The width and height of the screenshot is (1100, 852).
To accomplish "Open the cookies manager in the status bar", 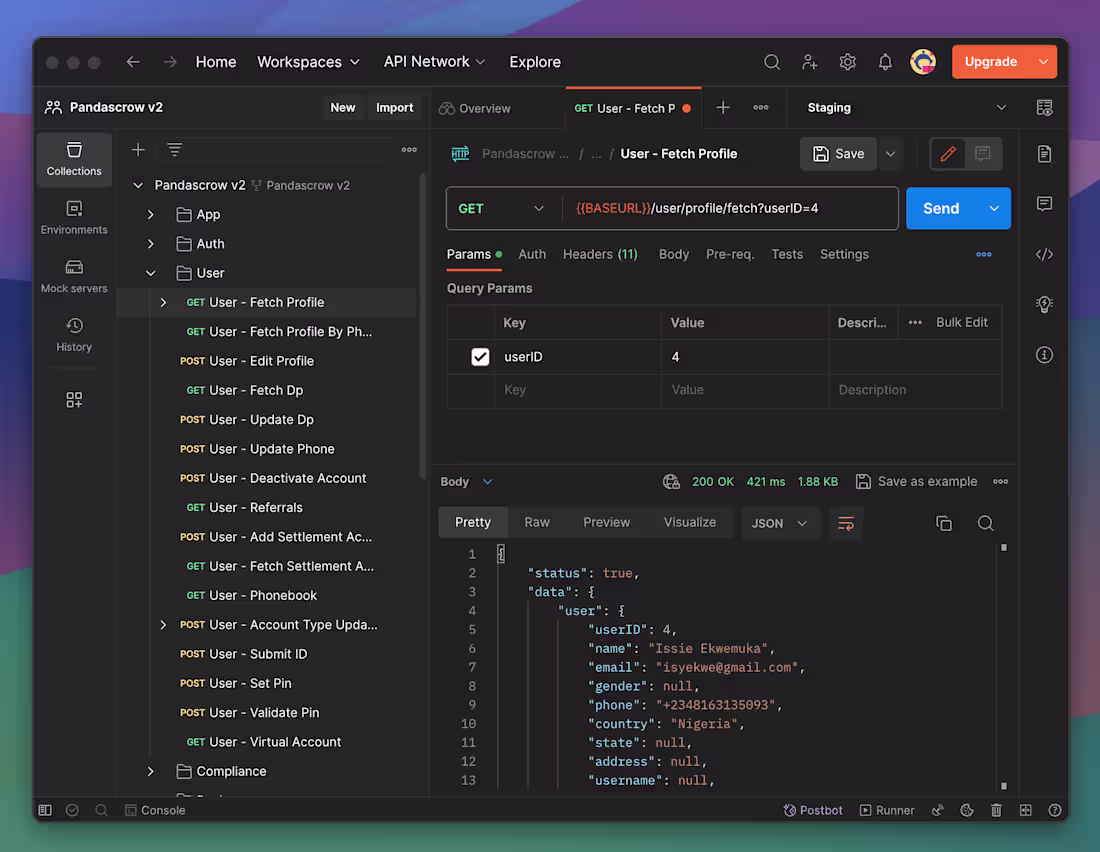I will (966, 810).
